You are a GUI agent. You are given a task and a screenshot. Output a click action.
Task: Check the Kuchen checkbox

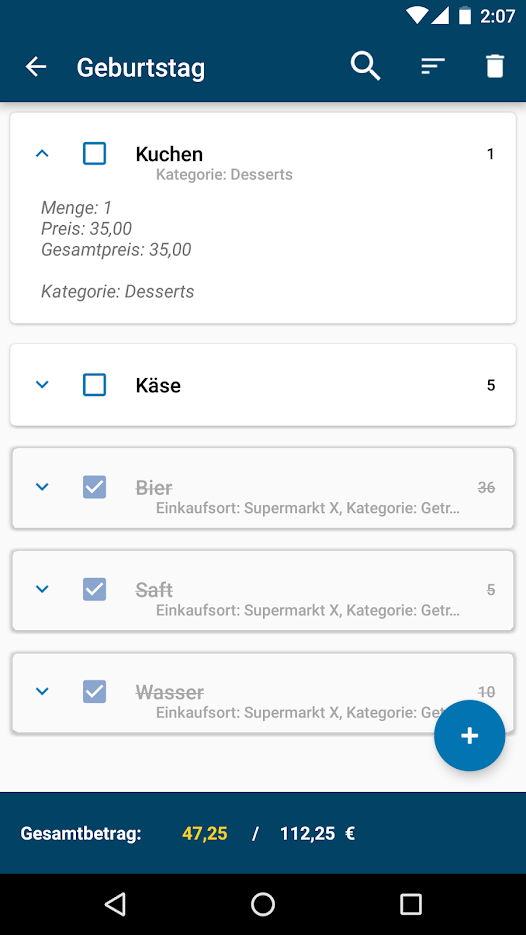pyautogui.click(x=94, y=154)
